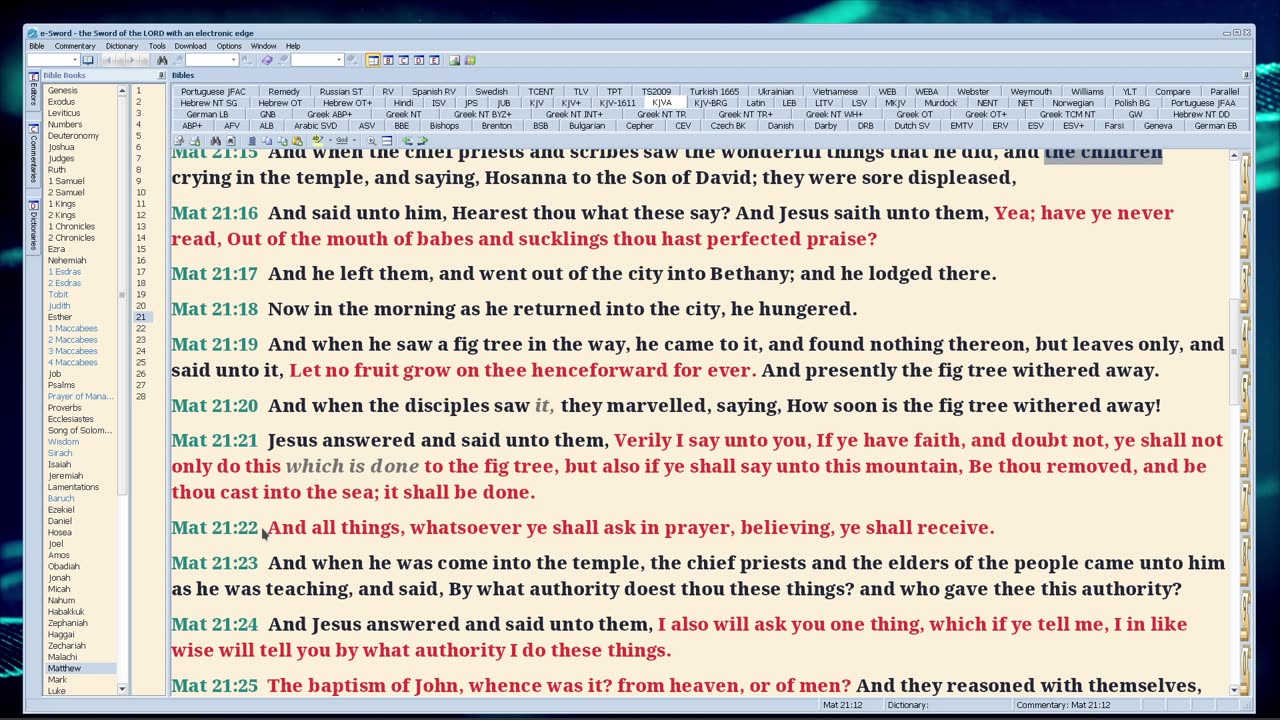Image resolution: width=1280 pixels, height=720 pixels.
Task: Open the God underline style dropdown arrow
Action: click(x=354, y=141)
